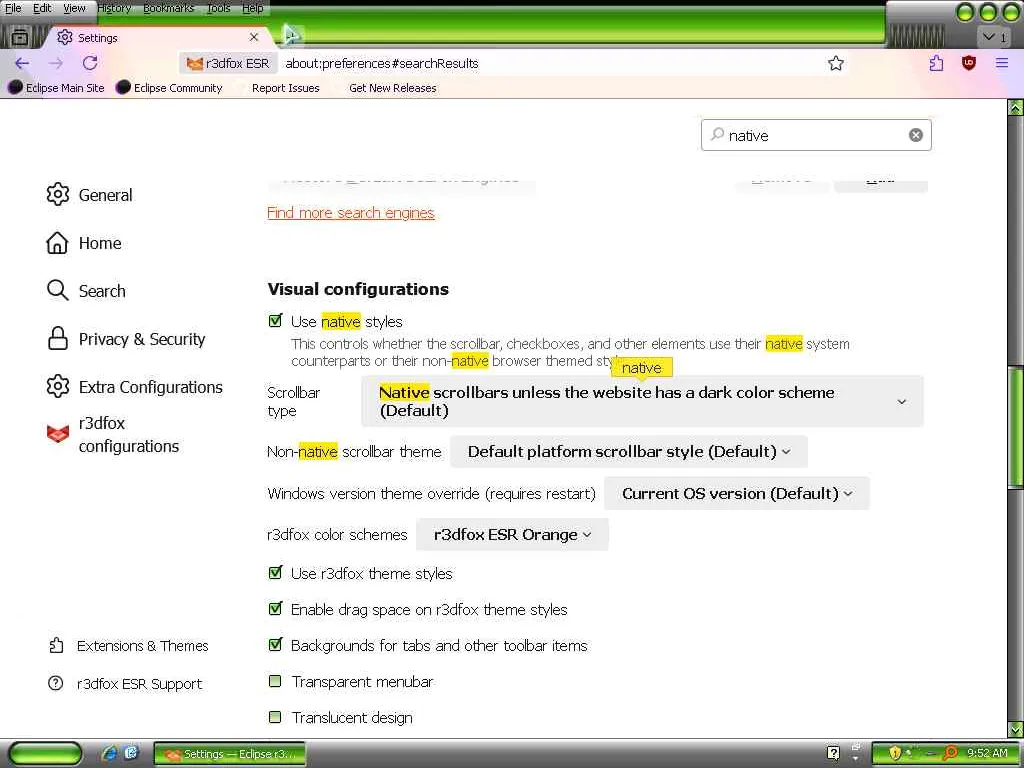Click the page scrollbar up arrow
Screen dimensions: 1024x768
click(1016, 108)
